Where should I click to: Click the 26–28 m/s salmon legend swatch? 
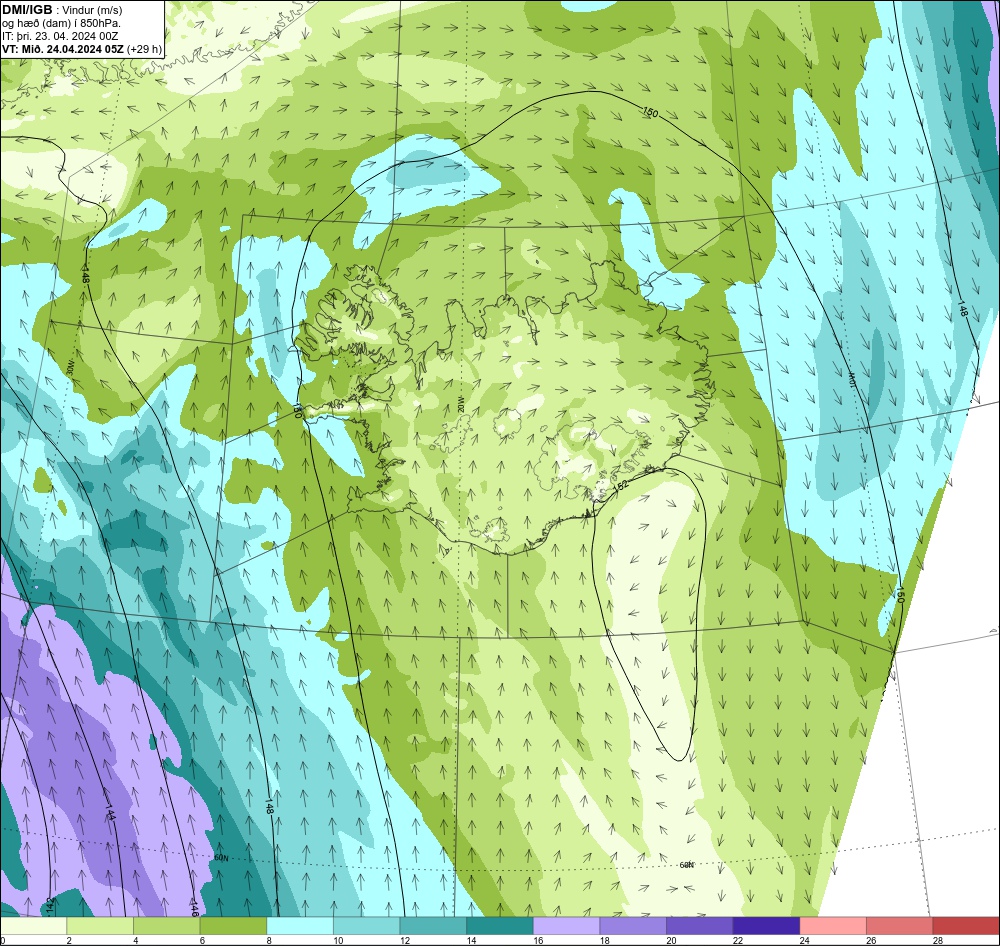click(900, 926)
